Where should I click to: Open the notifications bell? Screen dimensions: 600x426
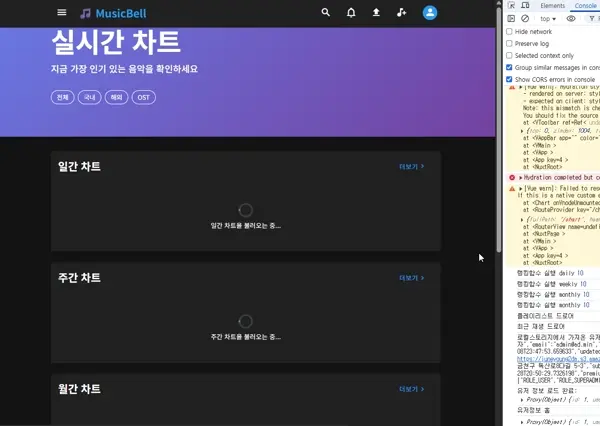coord(351,13)
